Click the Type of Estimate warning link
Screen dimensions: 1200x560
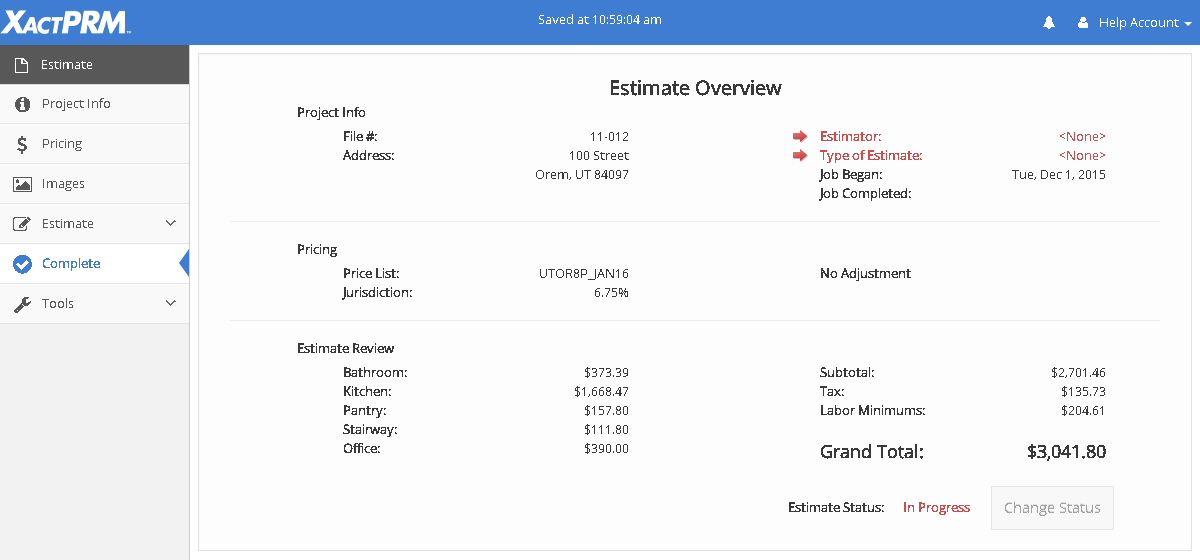click(x=870, y=156)
